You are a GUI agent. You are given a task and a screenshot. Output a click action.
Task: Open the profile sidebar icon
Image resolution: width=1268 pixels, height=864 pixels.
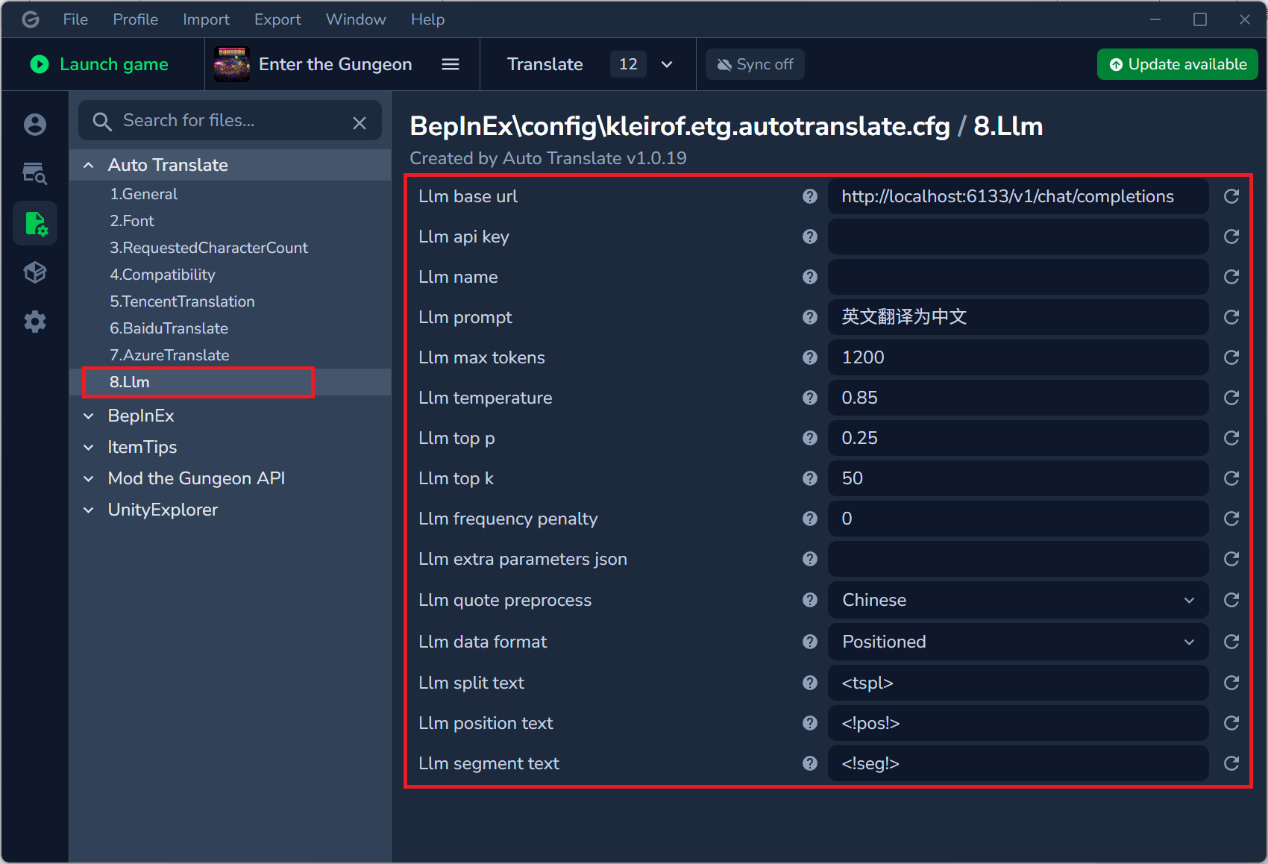35,124
